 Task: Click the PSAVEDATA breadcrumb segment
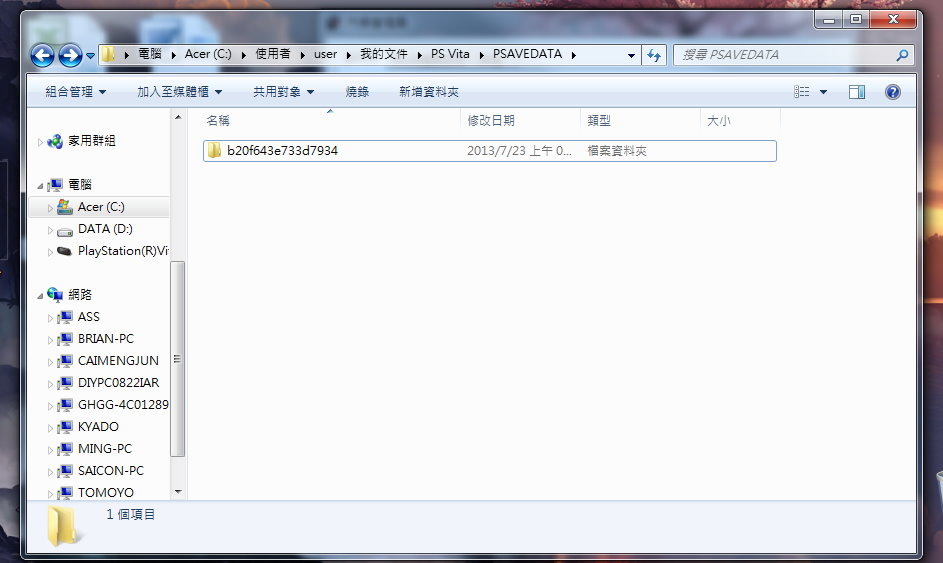(x=527, y=54)
